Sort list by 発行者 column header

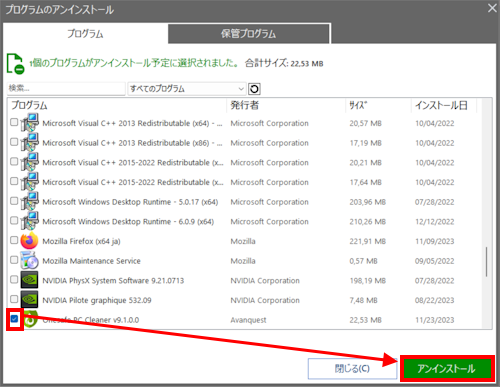(x=286, y=105)
